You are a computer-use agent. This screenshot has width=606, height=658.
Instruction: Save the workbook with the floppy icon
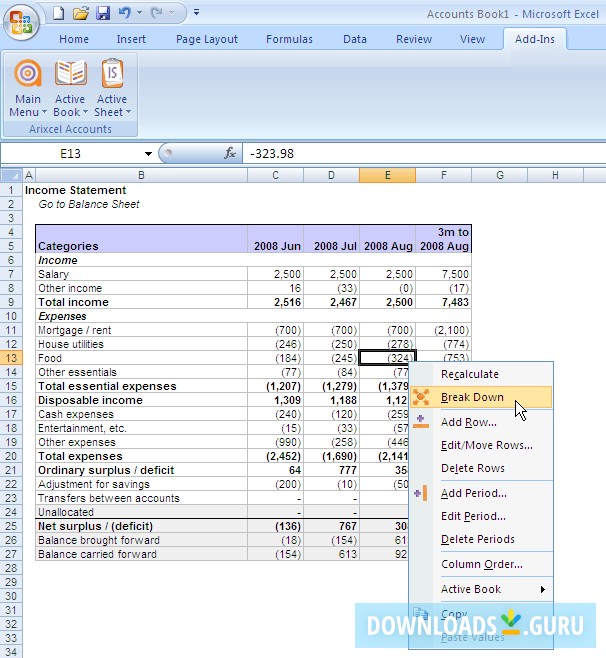point(103,13)
